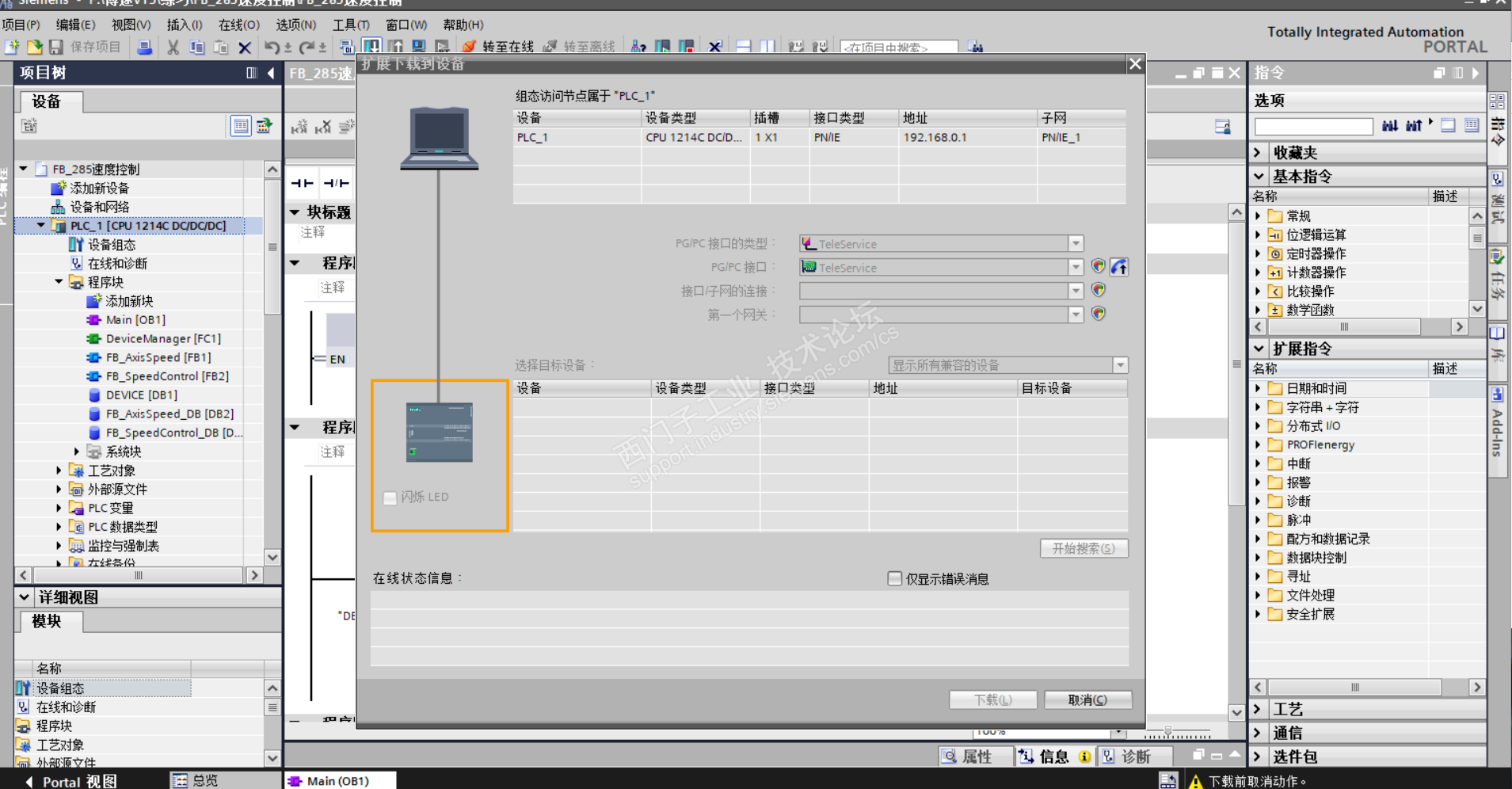Click the search upward icon in instructions options

pos(1414,125)
